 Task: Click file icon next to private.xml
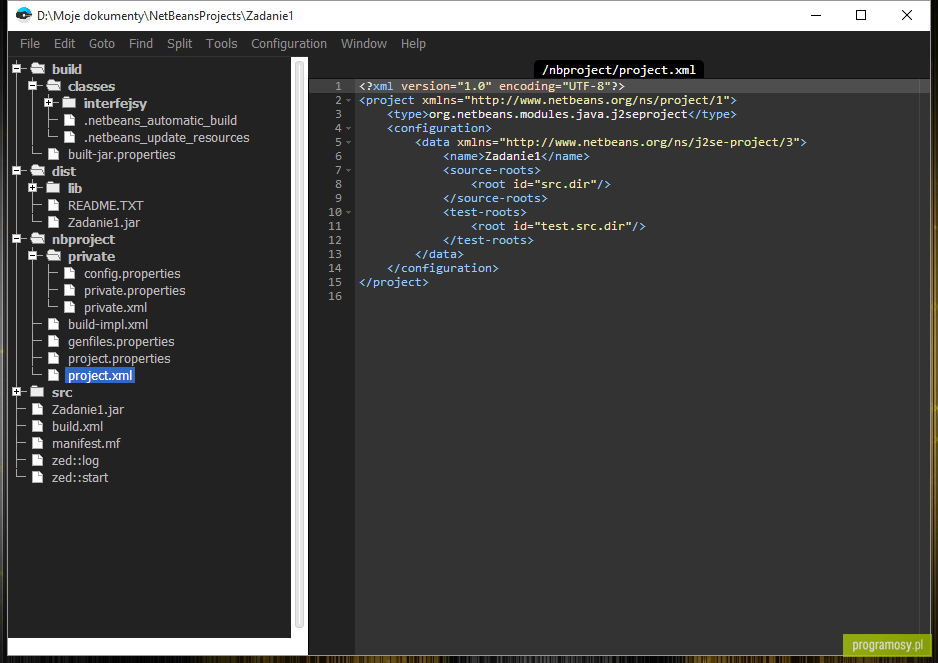coord(69,307)
